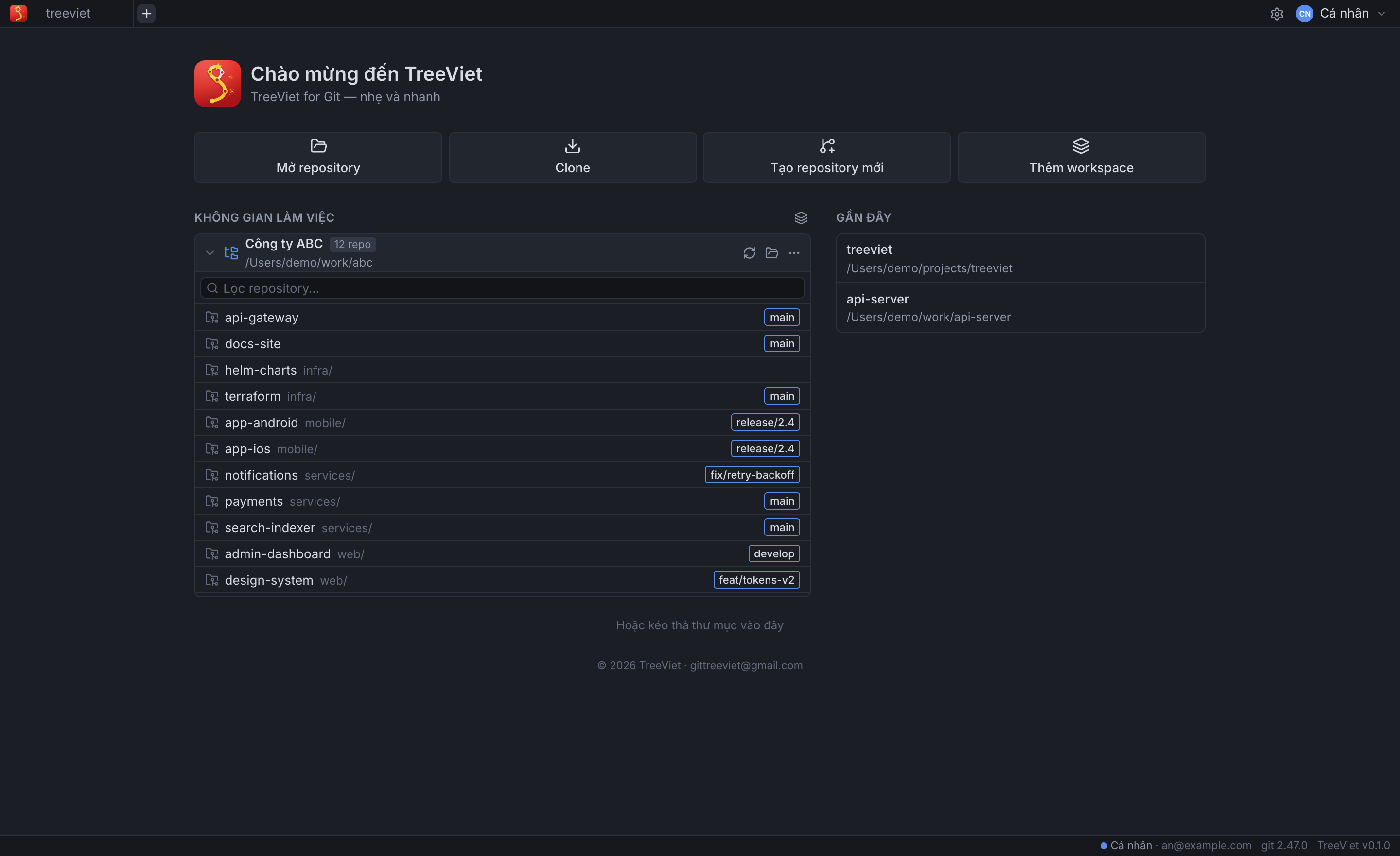Open Công ty ABC folder icon
Viewport: 1400px width, 856px height.
tap(771, 253)
